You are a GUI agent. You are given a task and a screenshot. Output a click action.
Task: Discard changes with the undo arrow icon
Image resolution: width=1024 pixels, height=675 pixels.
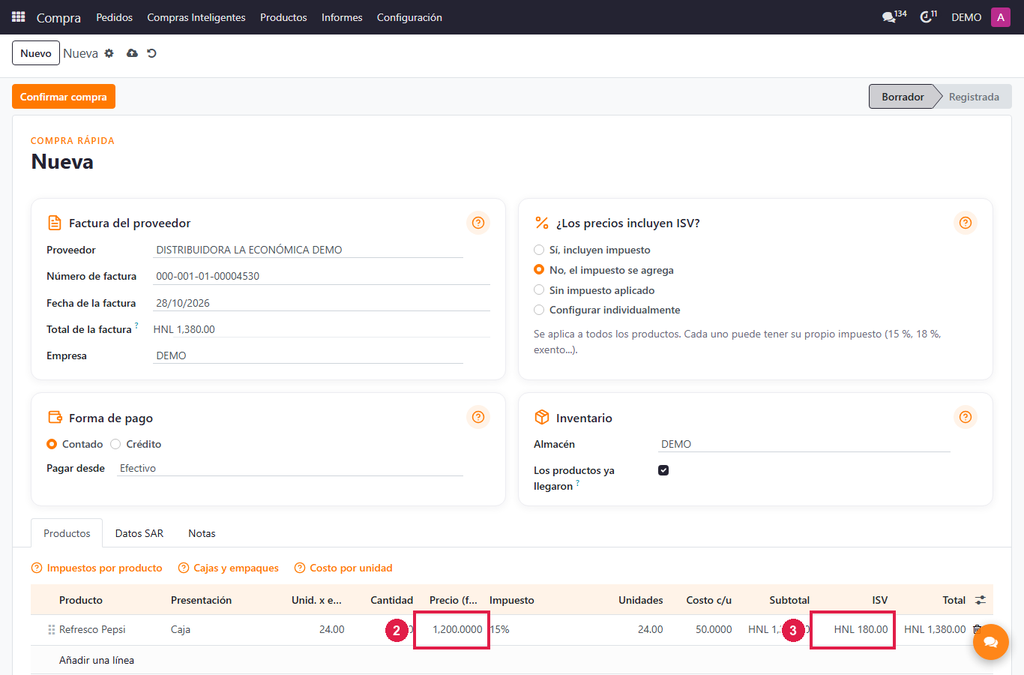pos(152,54)
